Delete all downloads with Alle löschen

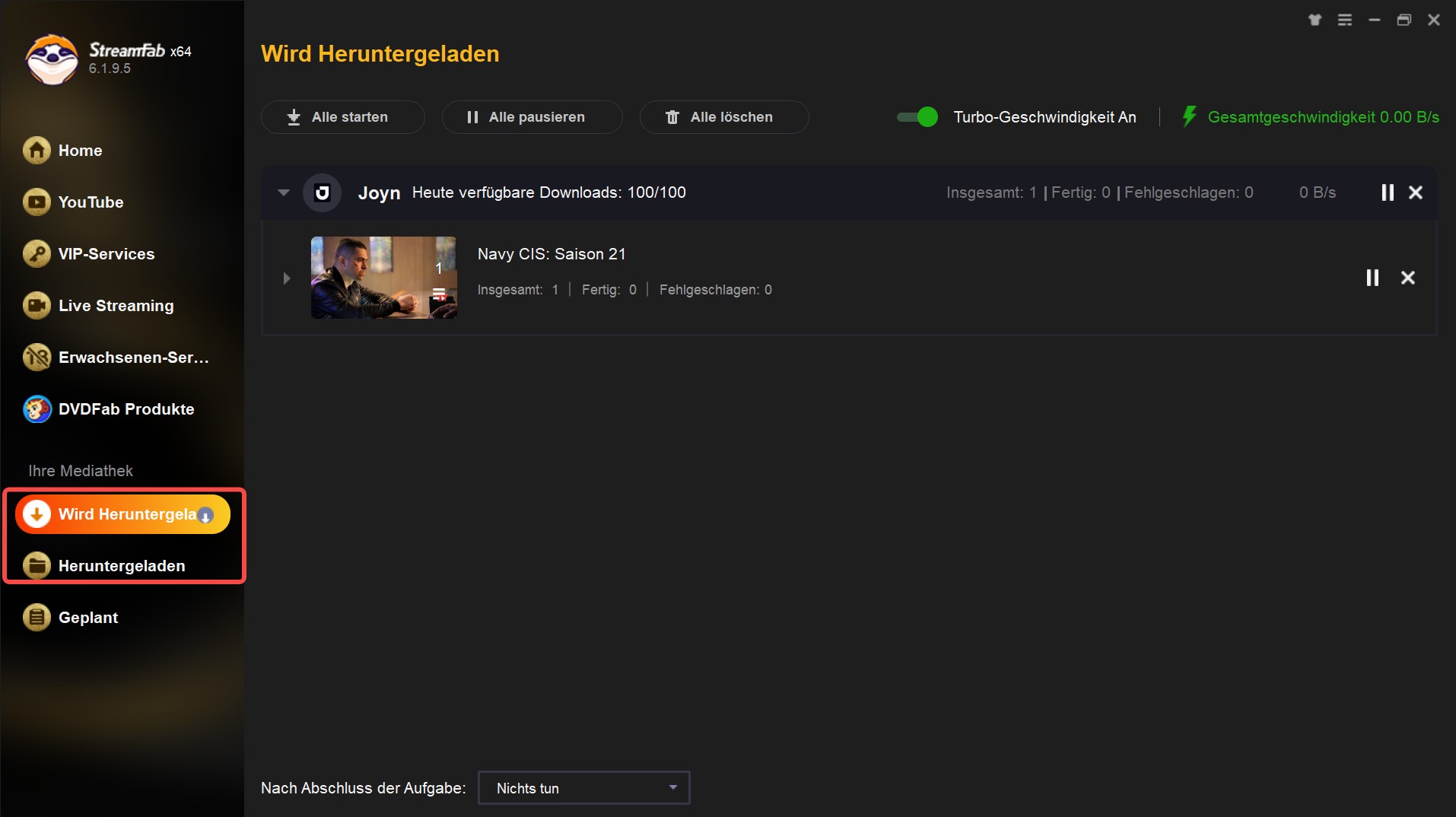click(x=723, y=117)
